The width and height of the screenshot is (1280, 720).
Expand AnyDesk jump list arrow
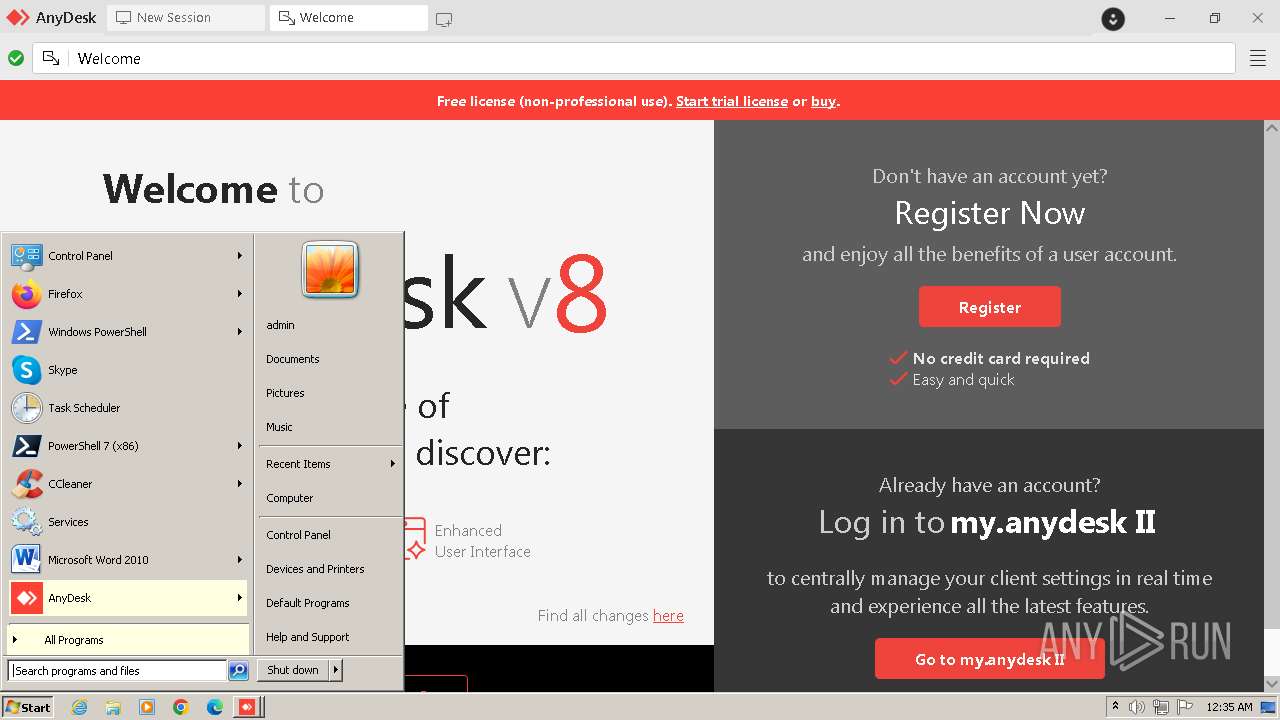coord(240,598)
